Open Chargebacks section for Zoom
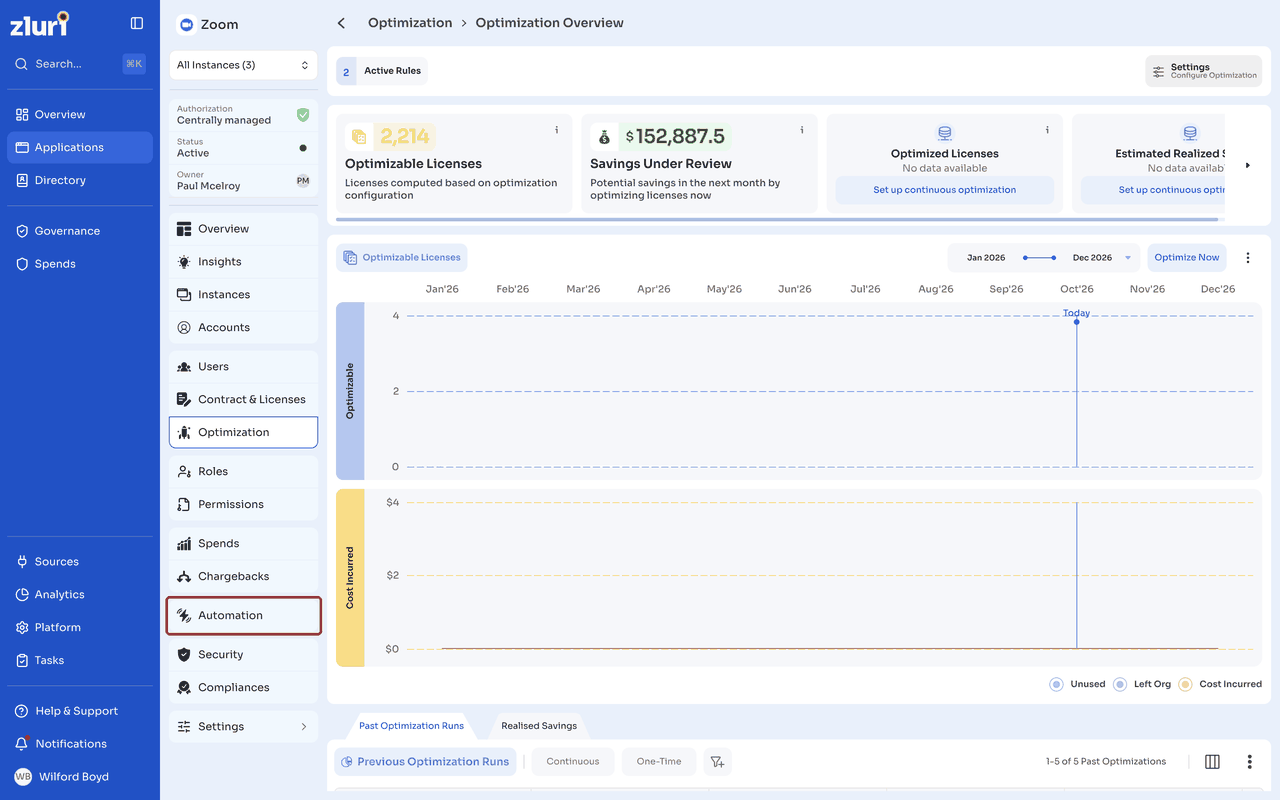The image size is (1280, 800). point(243,577)
